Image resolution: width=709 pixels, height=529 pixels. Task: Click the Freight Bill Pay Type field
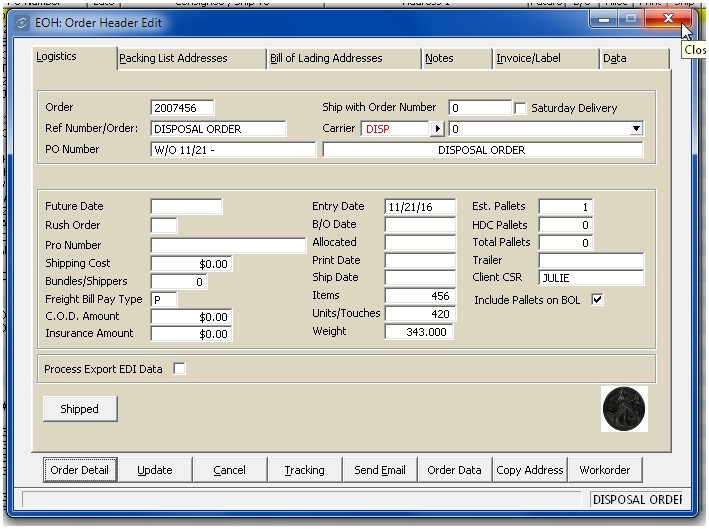(x=164, y=299)
